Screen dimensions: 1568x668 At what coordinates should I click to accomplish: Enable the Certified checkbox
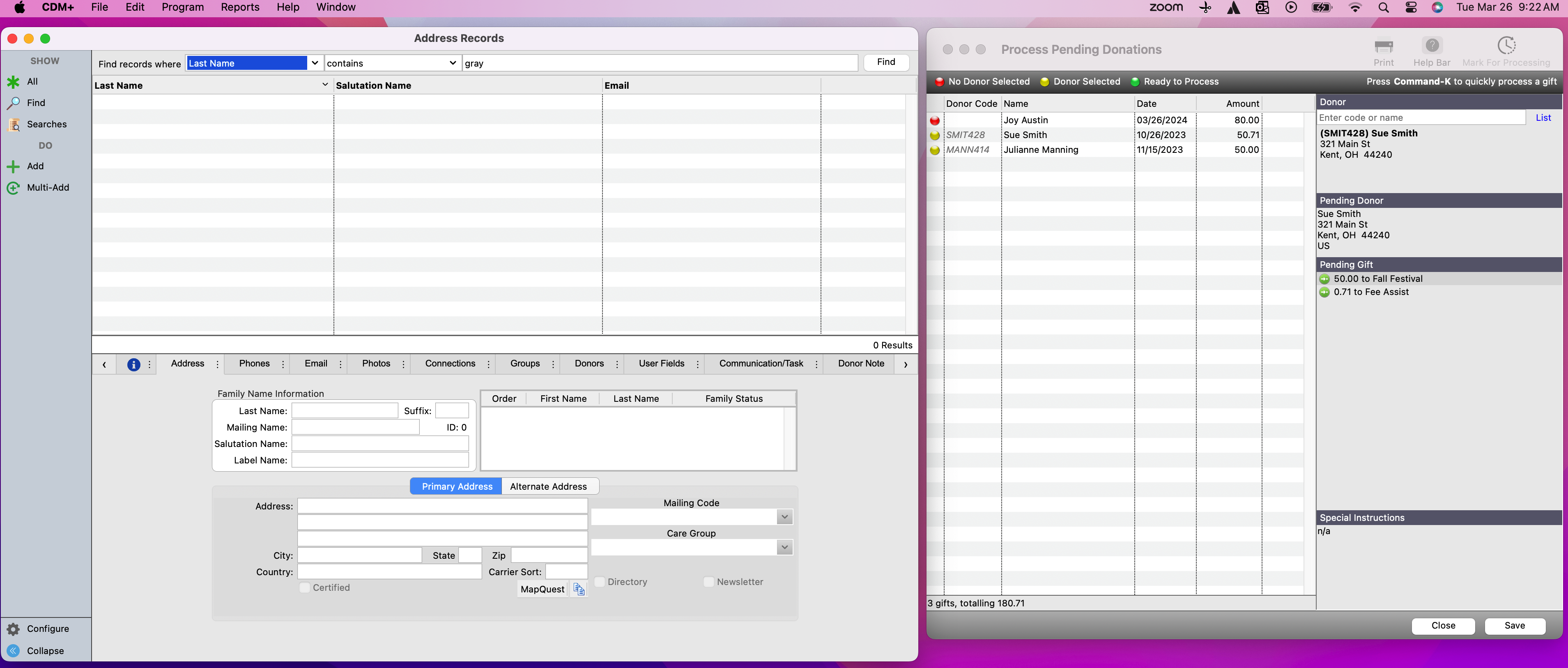pos(304,587)
